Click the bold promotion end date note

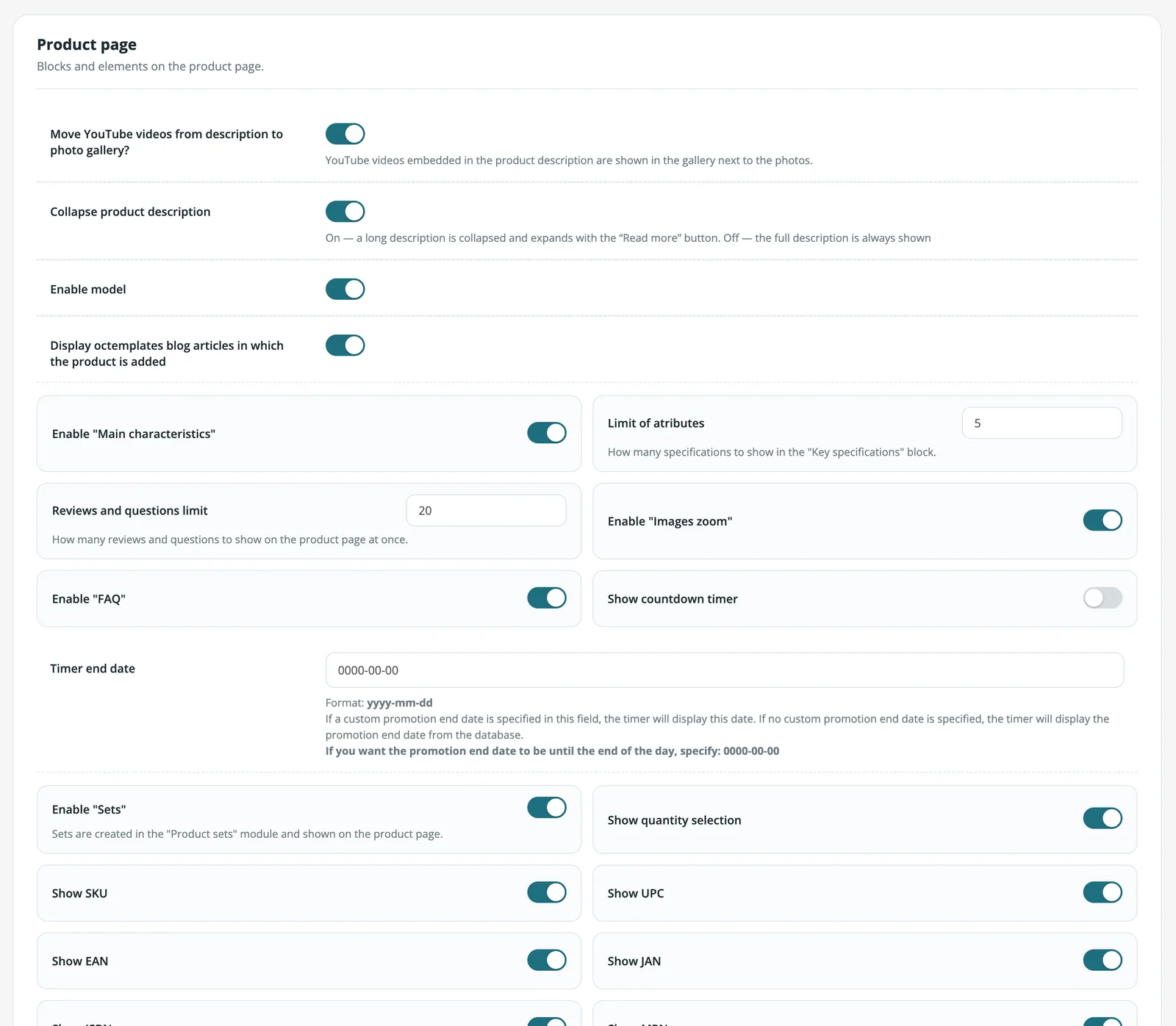click(x=552, y=751)
